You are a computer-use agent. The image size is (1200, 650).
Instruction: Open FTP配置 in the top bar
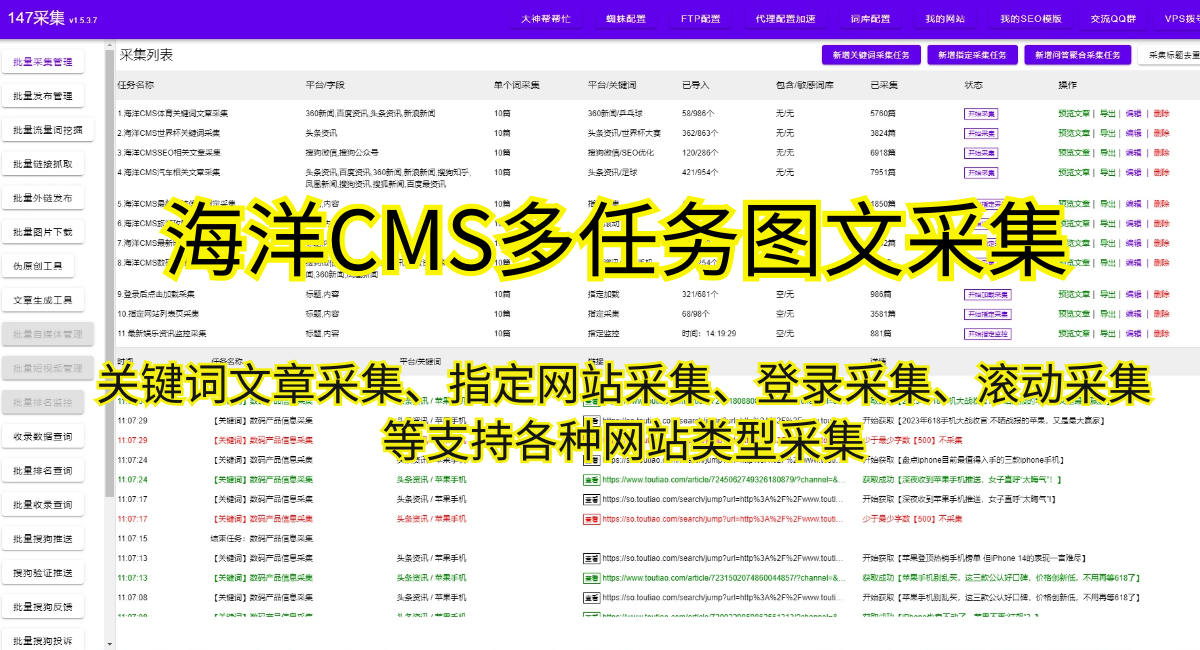[x=700, y=18]
